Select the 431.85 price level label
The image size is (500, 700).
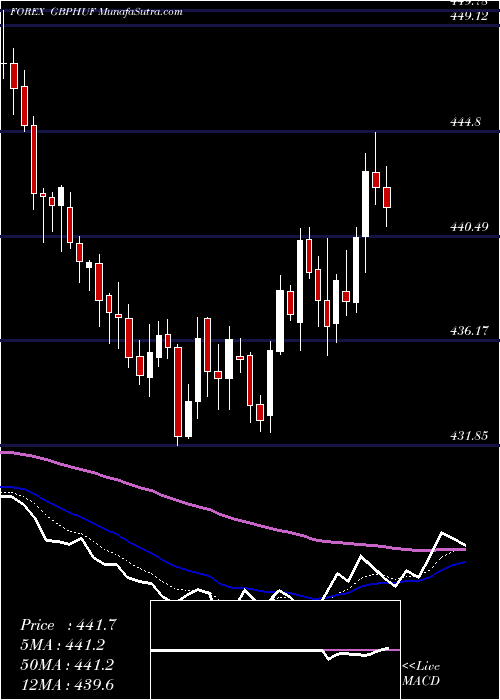(x=469, y=435)
